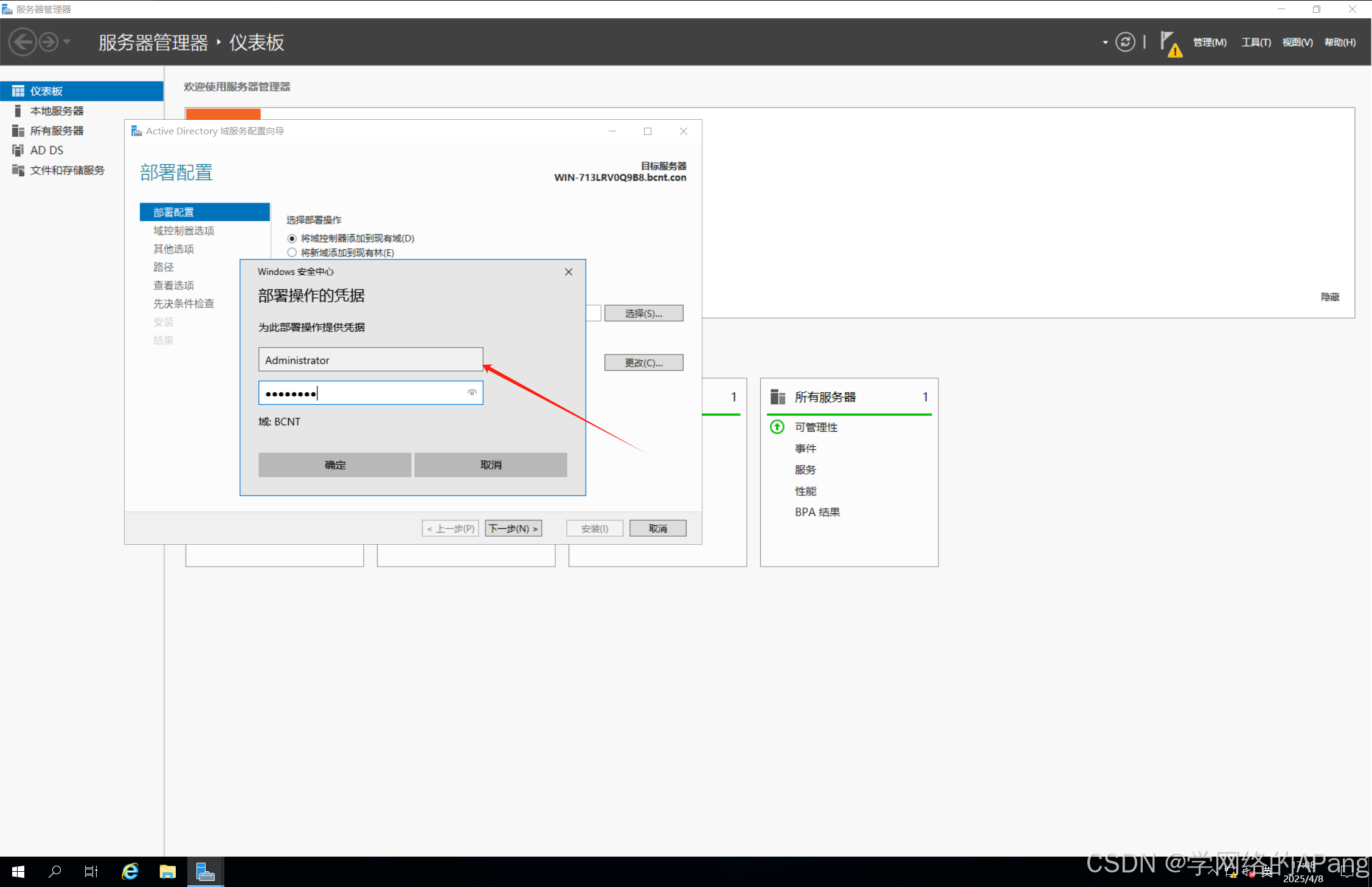Select 将新域添加到现有林 radio option
1372x887 pixels.
[292, 253]
